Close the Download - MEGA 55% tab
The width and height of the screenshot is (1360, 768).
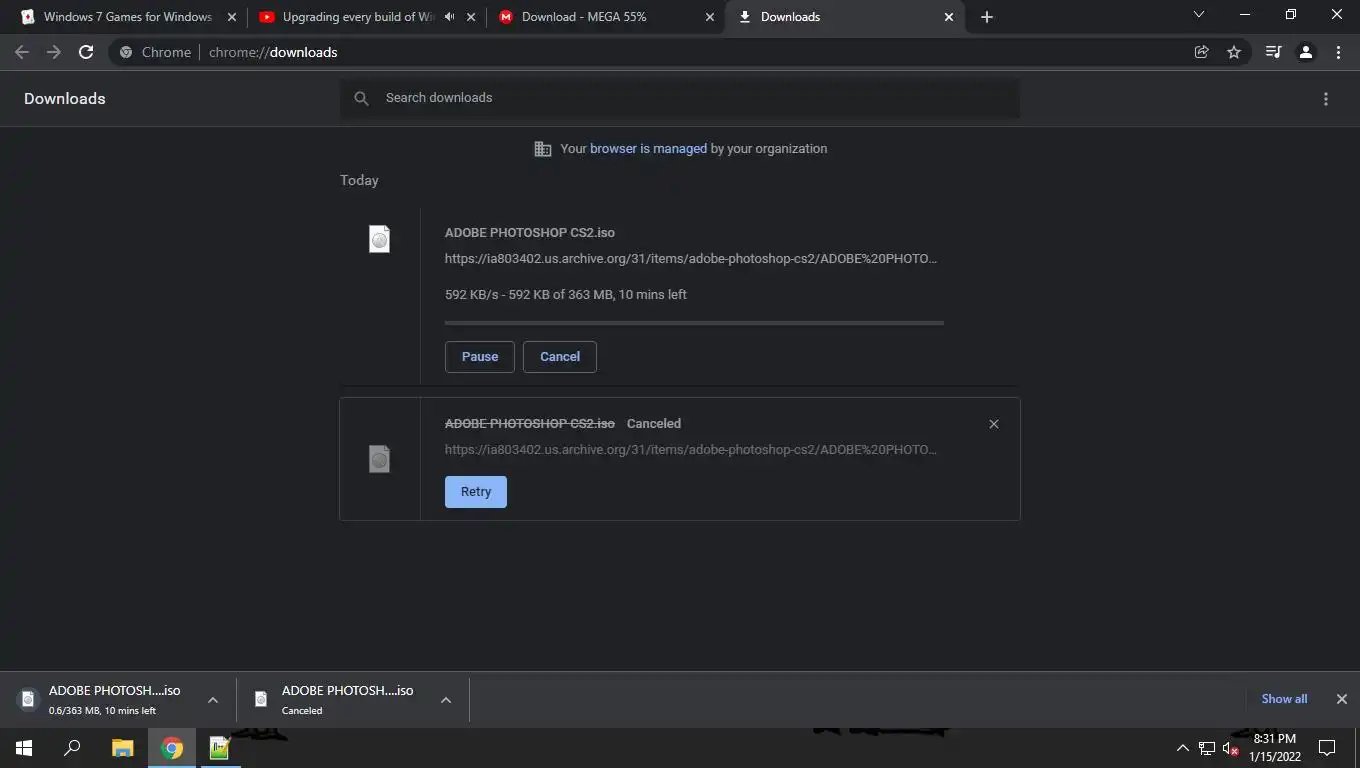click(x=710, y=17)
